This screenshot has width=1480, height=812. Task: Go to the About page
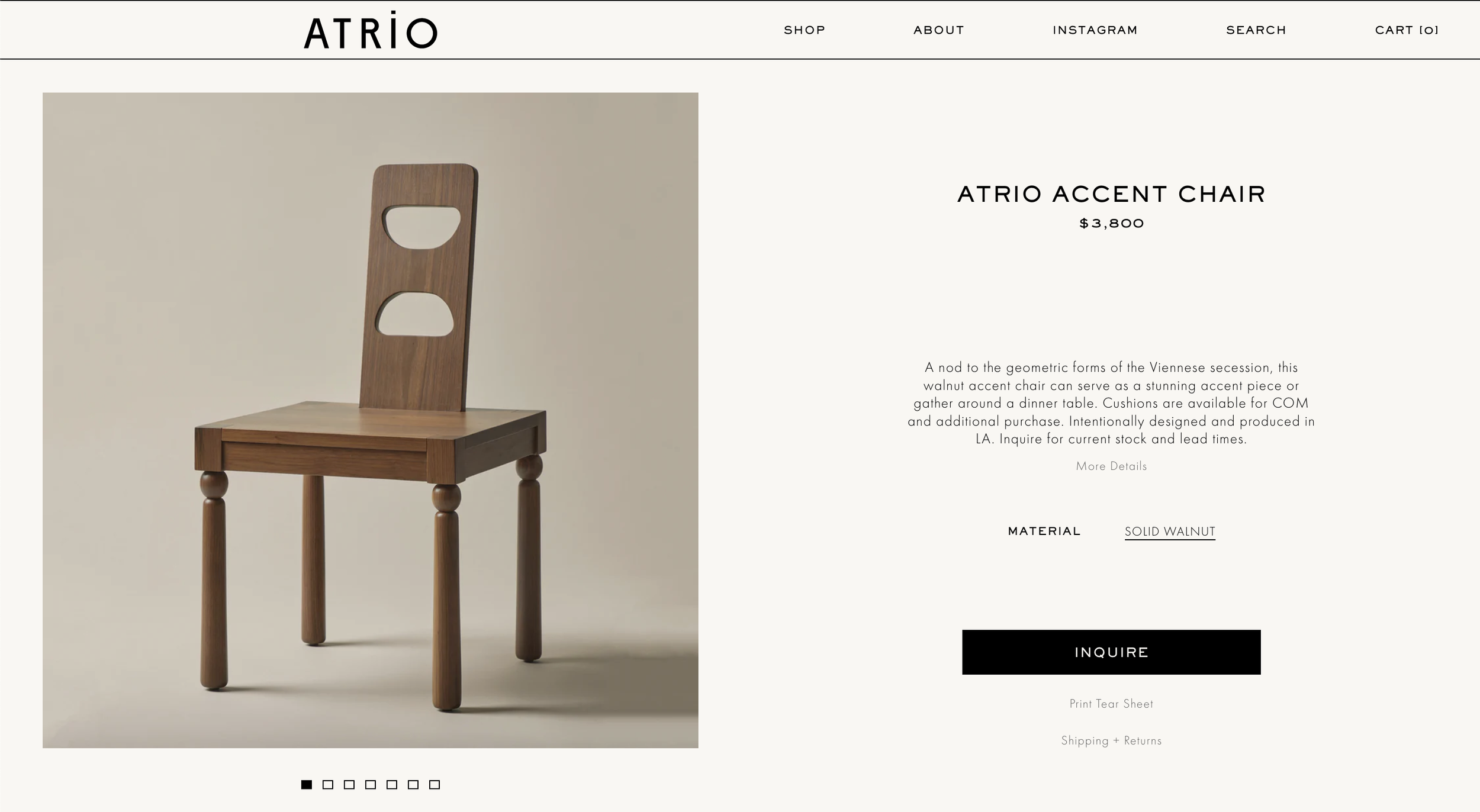[939, 30]
